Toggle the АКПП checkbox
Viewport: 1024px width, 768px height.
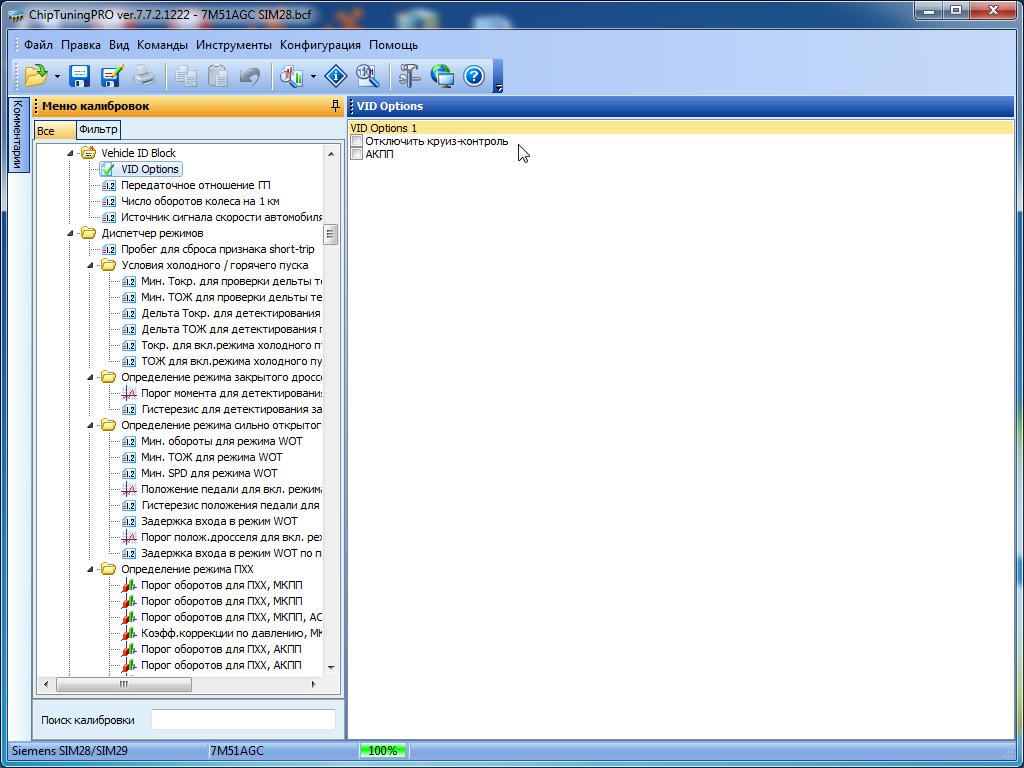click(357, 154)
